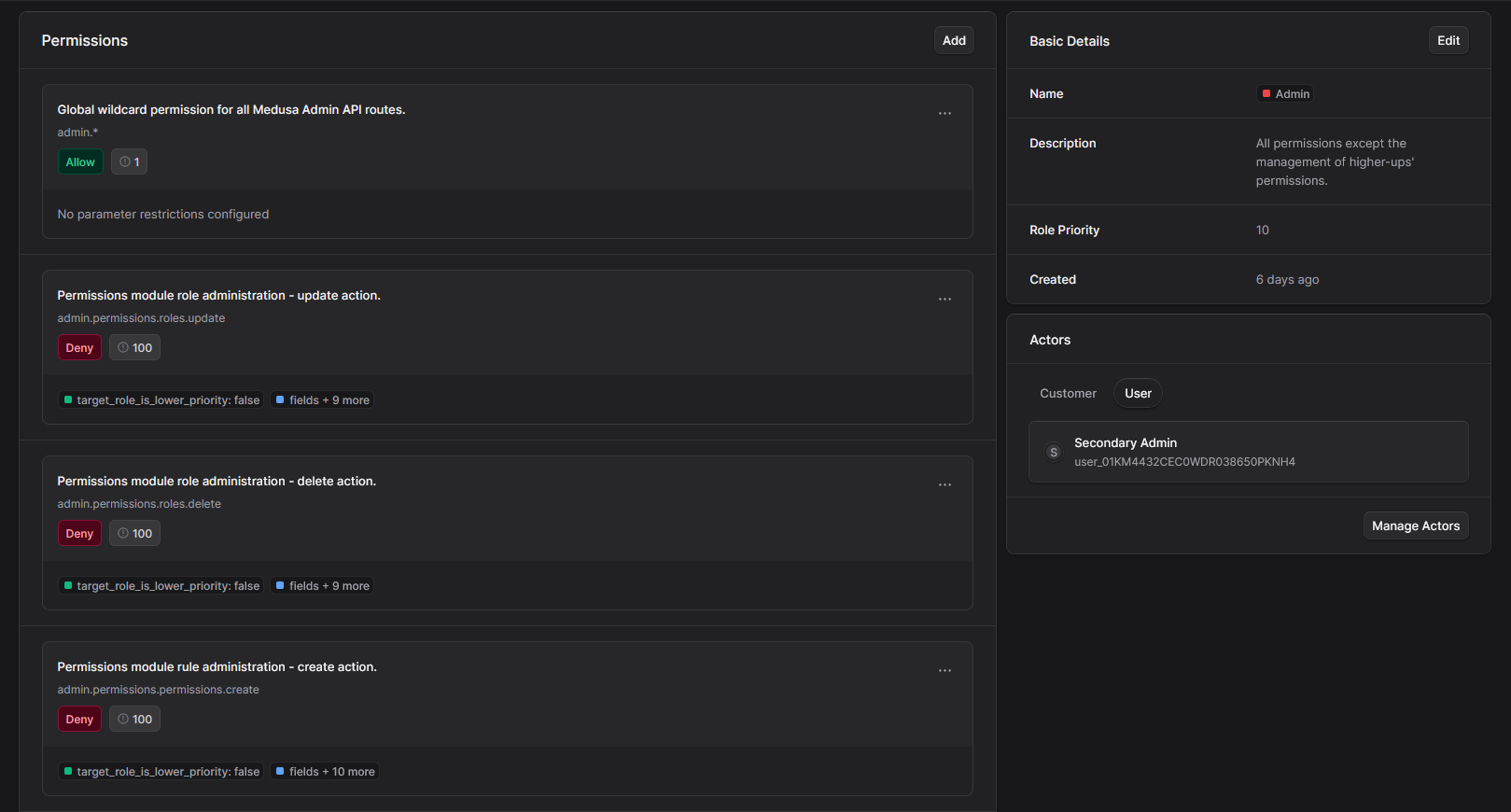Click priority clock icon on admin.* permission

[x=125, y=161]
